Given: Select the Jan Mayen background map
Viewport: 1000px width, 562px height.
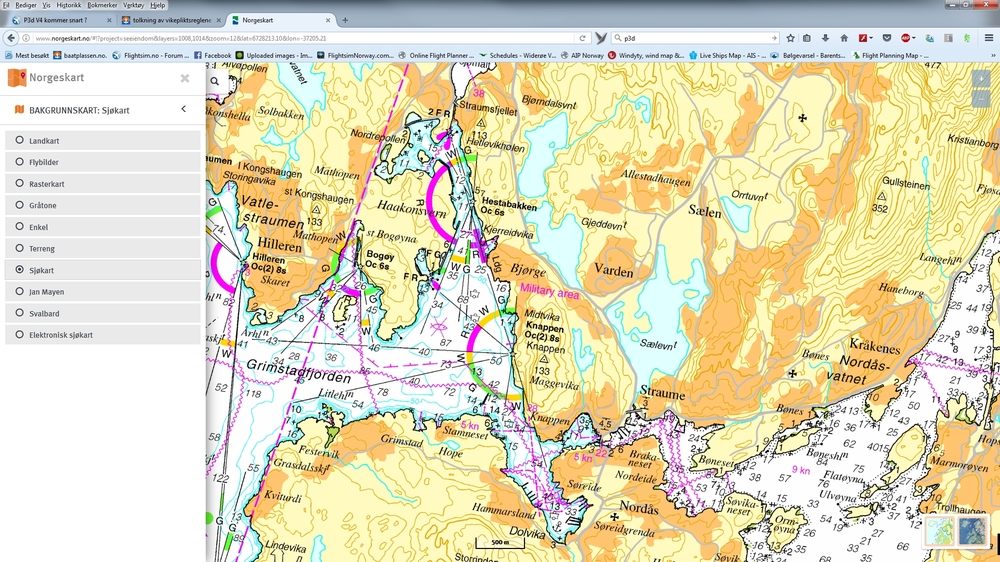Looking at the screenshot, I should pos(103,292).
